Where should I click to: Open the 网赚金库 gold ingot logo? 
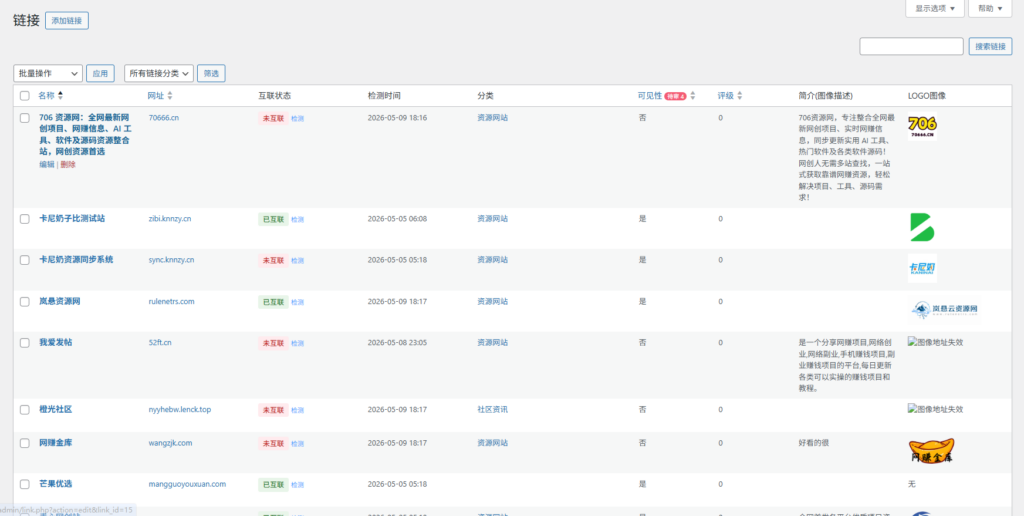click(931, 452)
